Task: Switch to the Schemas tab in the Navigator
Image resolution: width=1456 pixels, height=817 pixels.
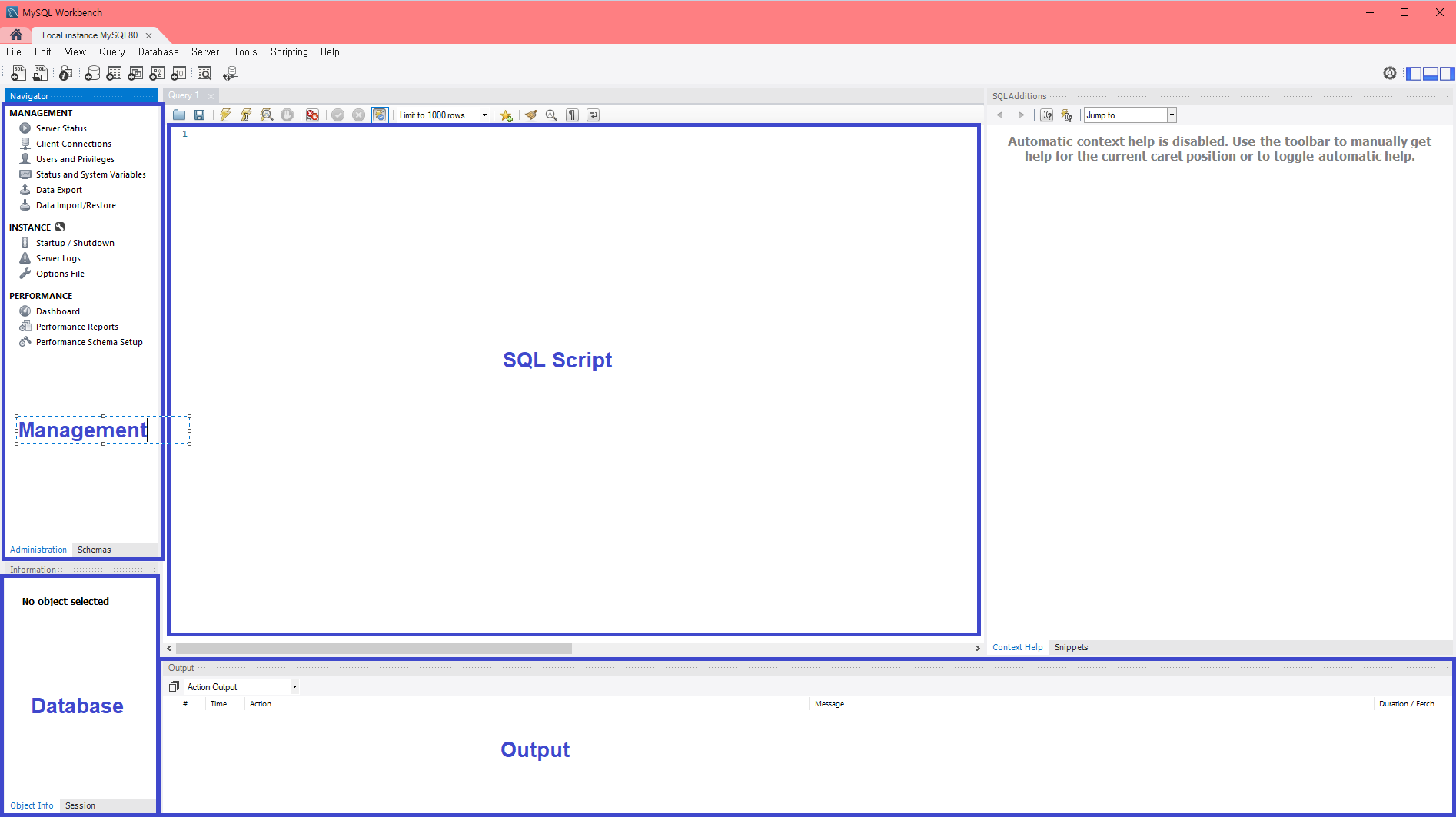Action: point(94,549)
